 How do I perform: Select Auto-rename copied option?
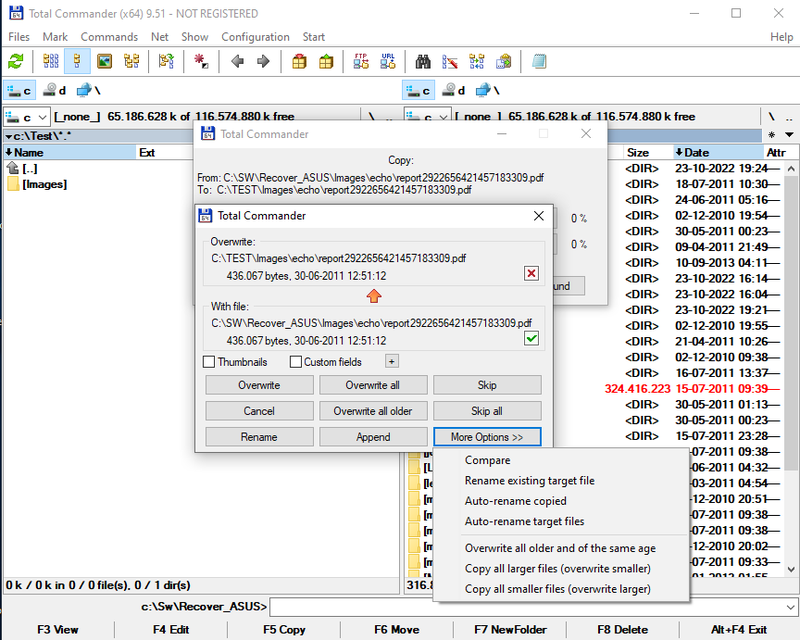pos(561,501)
